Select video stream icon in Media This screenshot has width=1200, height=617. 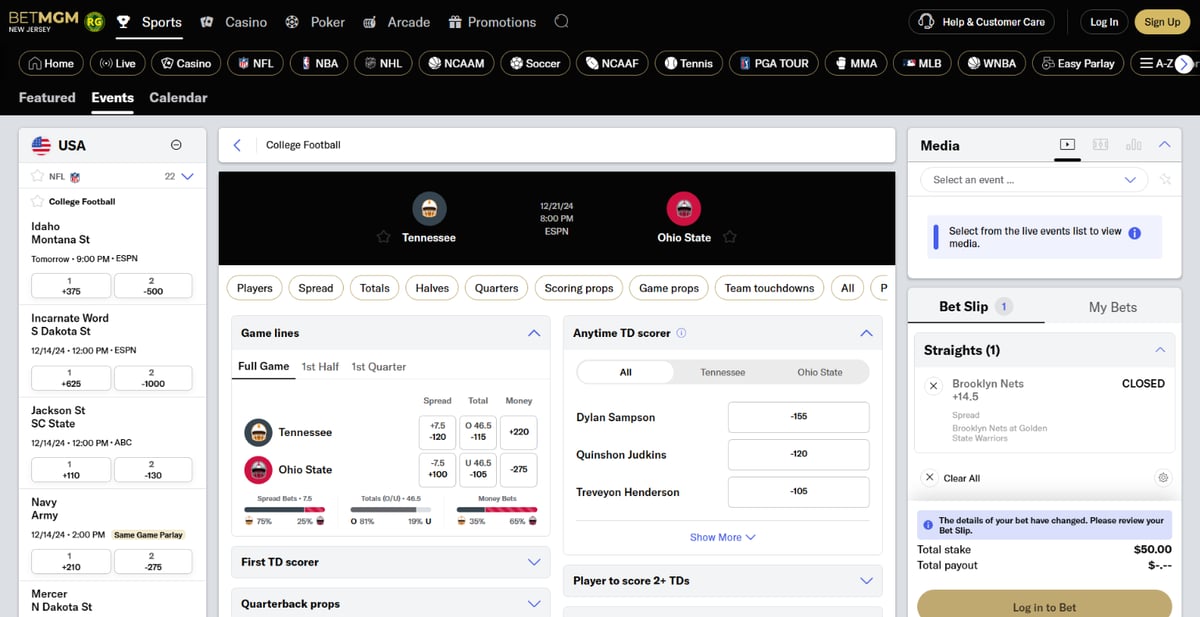point(1067,145)
